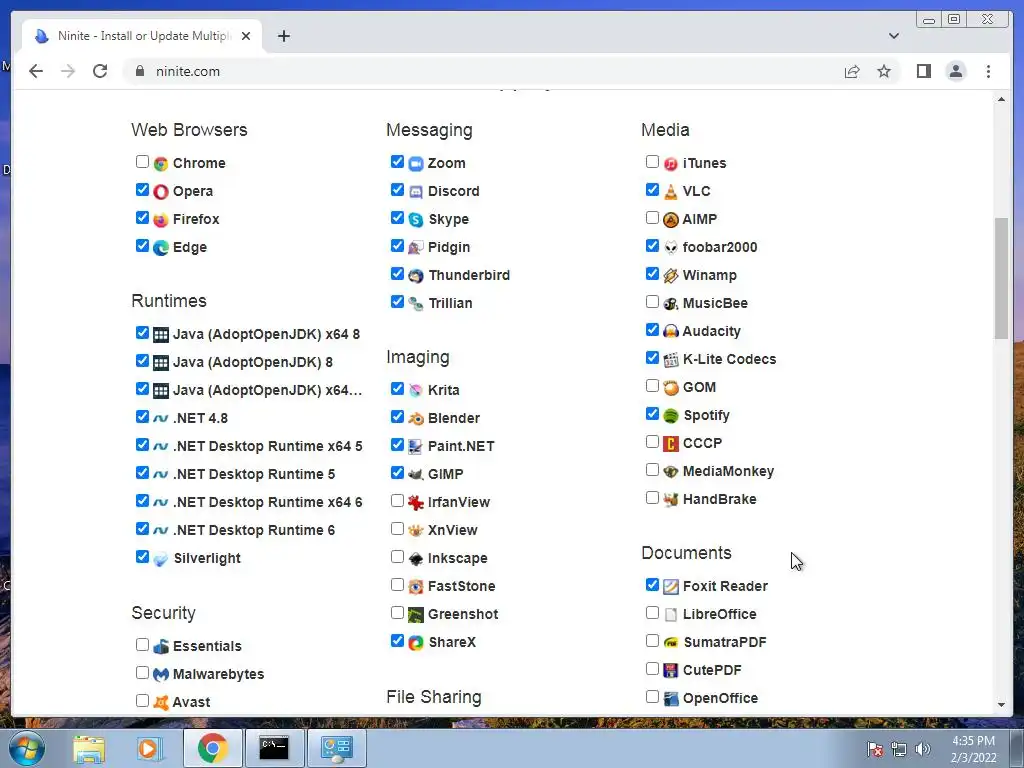Click the SumatraPDF label
Image resolution: width=1024 pixels, height=768 pixels.
724,643
